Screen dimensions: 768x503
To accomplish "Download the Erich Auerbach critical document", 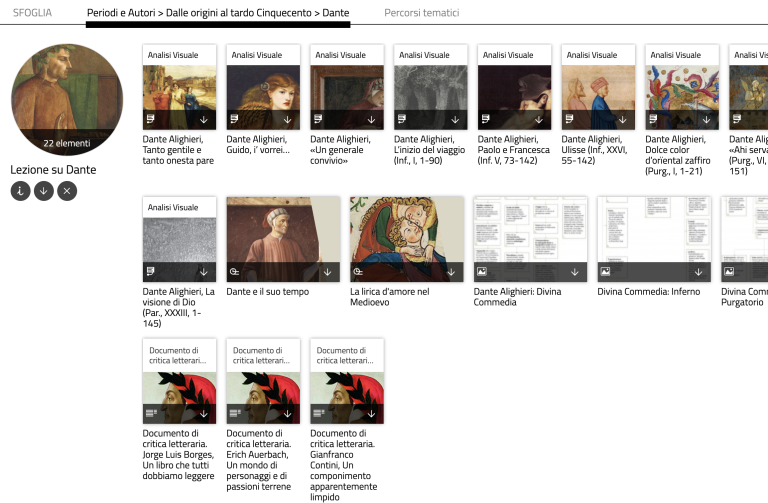I will (x=287, y=412).
